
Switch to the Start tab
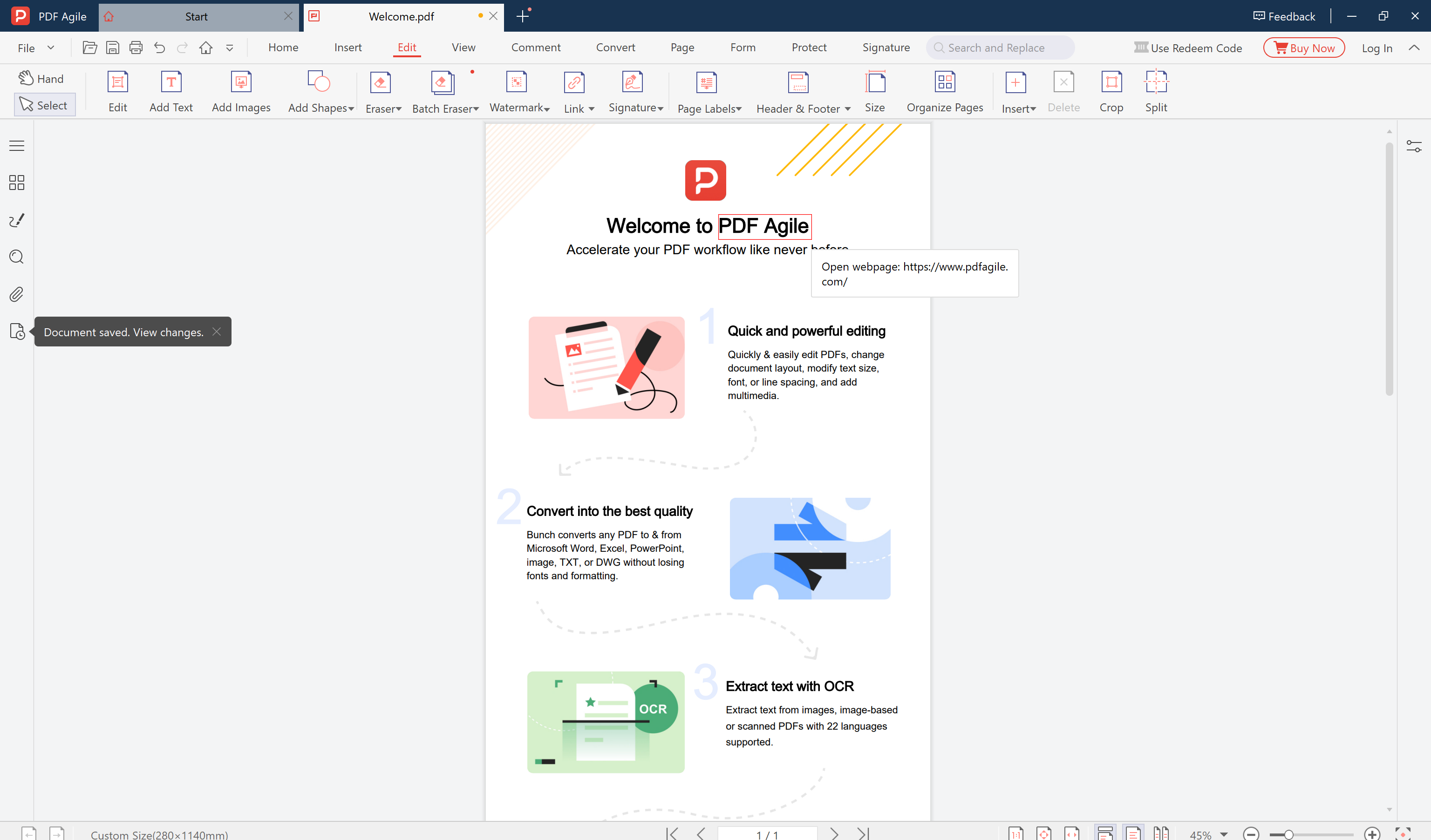click(x=197, y=16)
